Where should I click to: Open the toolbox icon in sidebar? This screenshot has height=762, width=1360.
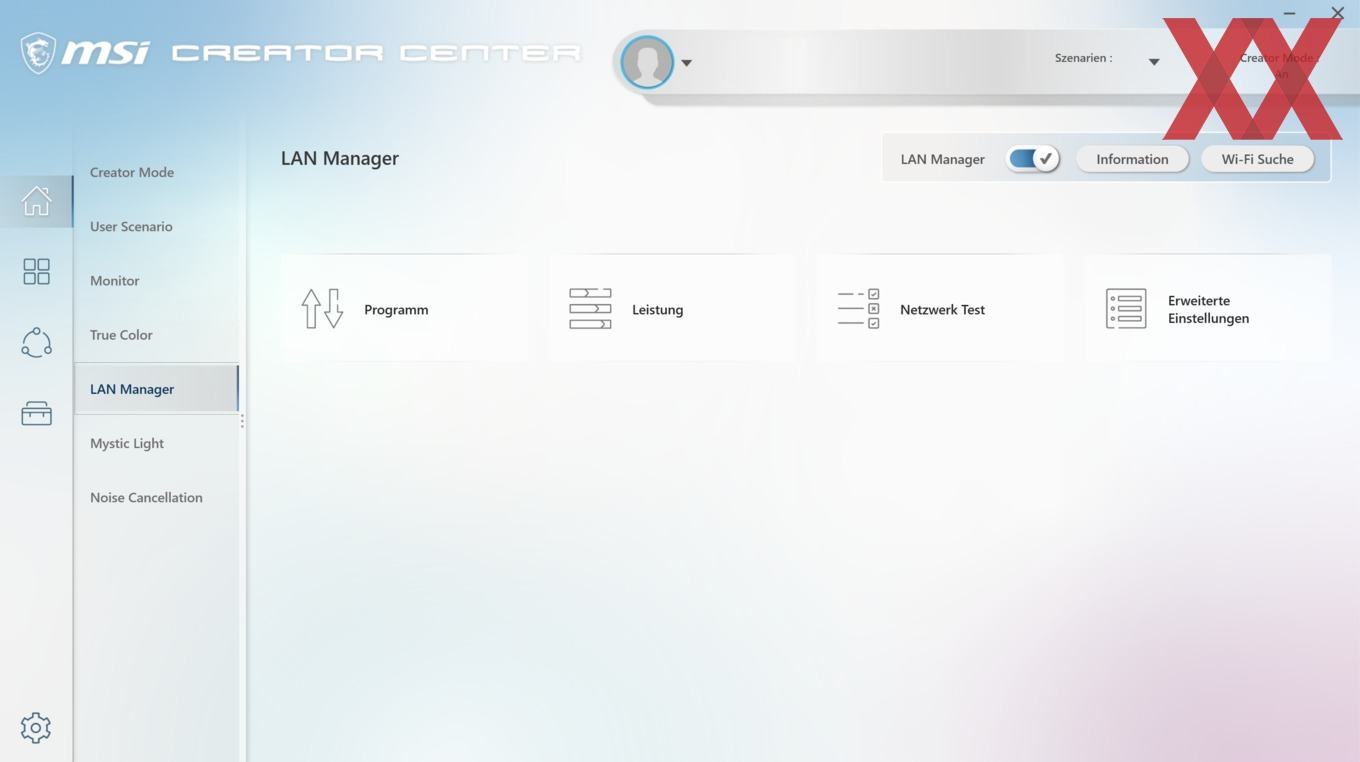tap(36, 413)
